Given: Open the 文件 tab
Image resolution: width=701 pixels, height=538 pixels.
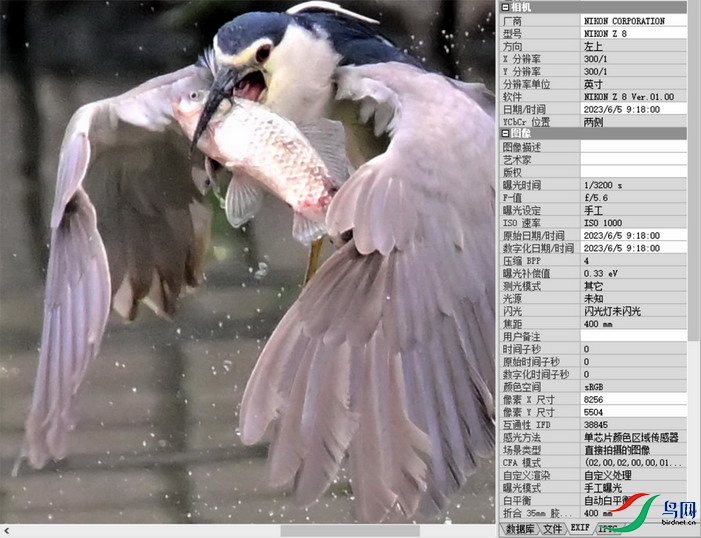Looking at the screenshot, I should click(552, 528).
